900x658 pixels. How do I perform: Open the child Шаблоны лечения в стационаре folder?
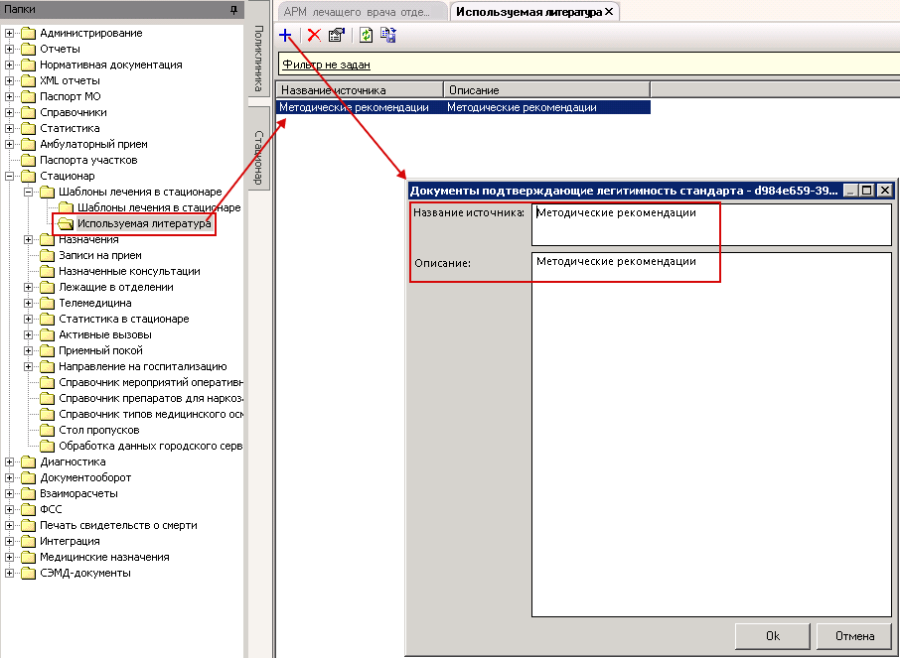tap(159, 208)
